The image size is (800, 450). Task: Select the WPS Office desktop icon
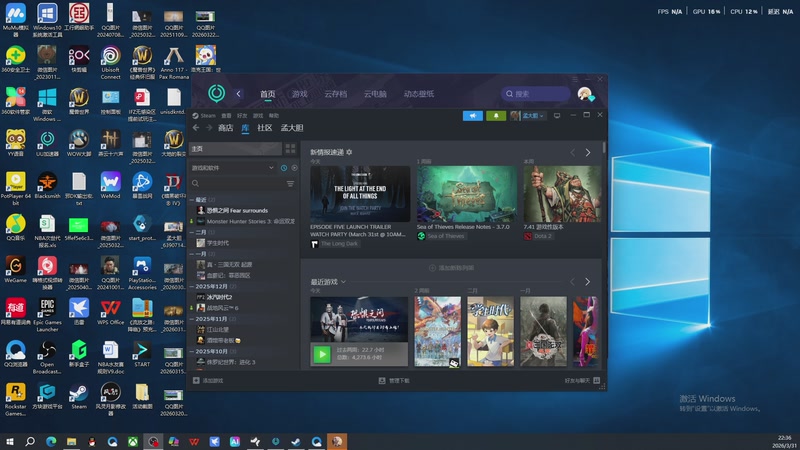point(111,312)
